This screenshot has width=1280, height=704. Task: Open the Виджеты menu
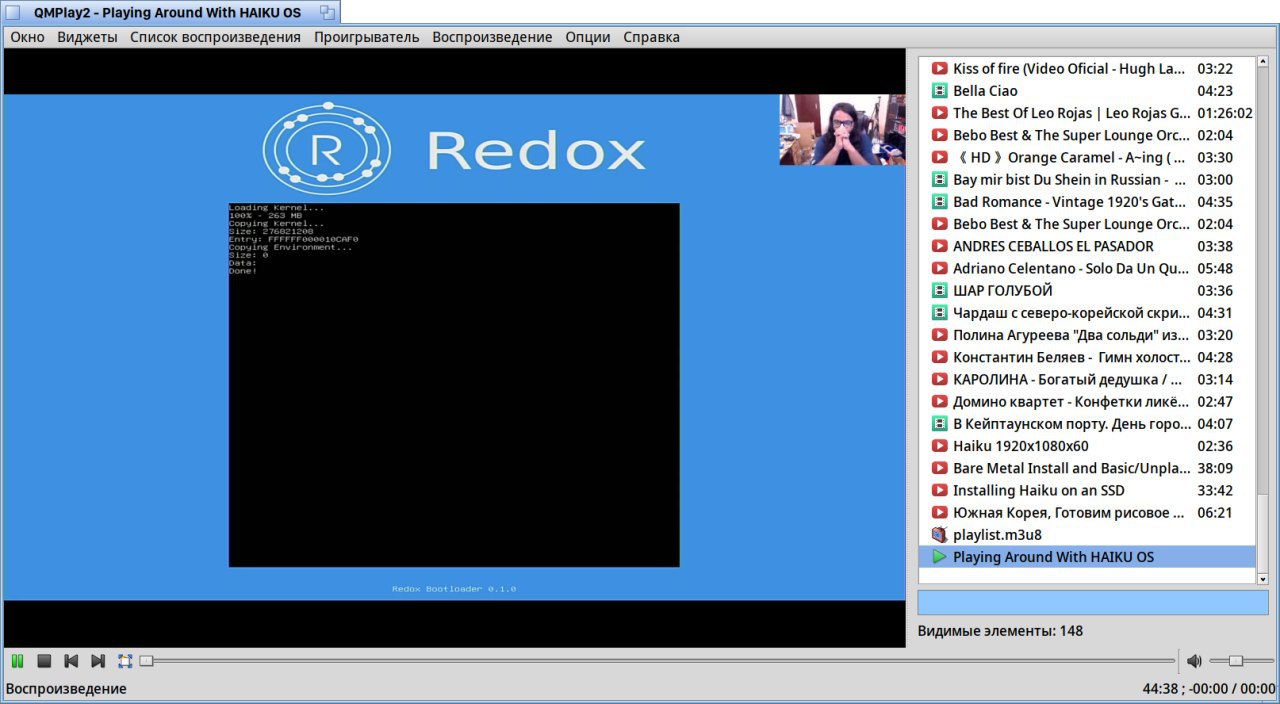(87, 37)
